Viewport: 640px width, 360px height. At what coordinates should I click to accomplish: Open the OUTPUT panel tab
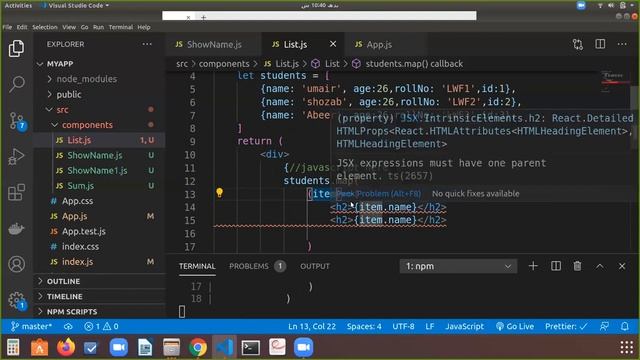click(315, 266)
